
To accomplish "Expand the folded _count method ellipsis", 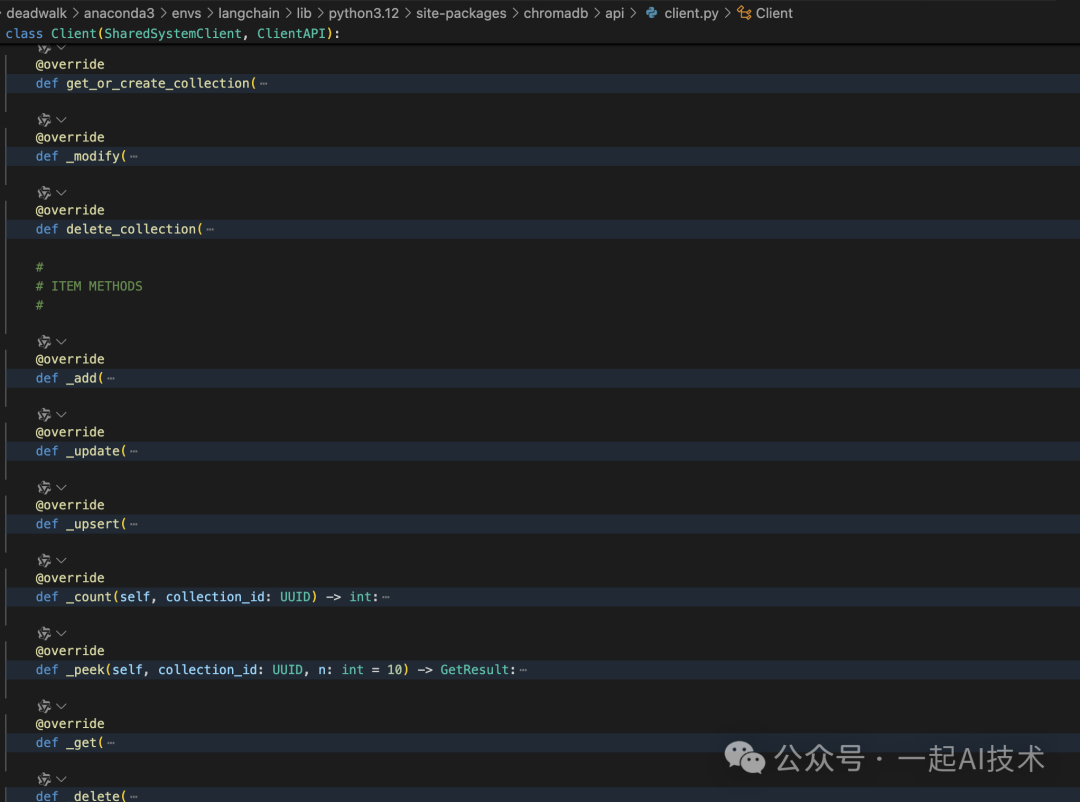I will pyautogui.click(x=386, y=597).
